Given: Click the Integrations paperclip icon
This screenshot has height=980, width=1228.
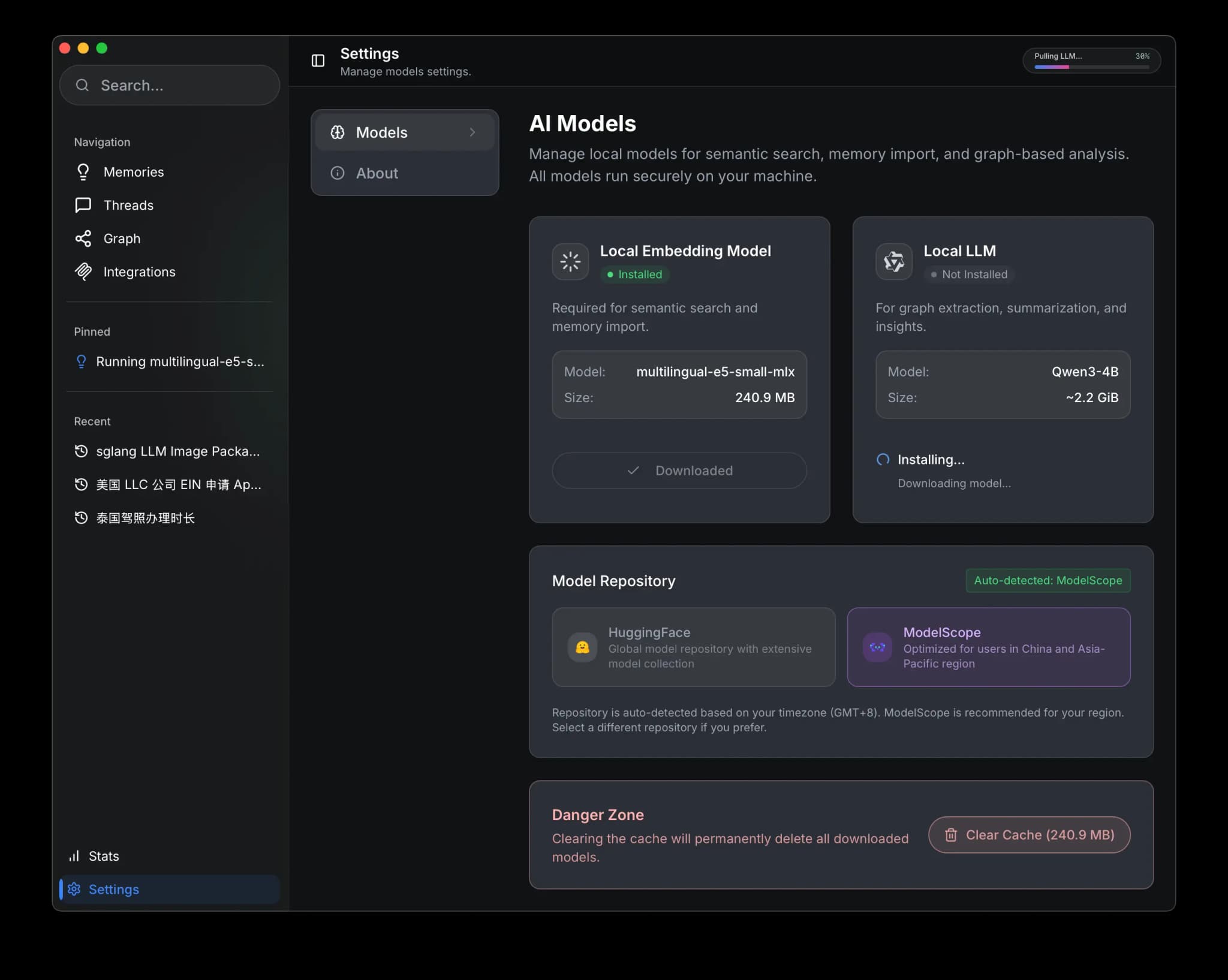Looking at the screenshot, I should [x=83, y=272].
